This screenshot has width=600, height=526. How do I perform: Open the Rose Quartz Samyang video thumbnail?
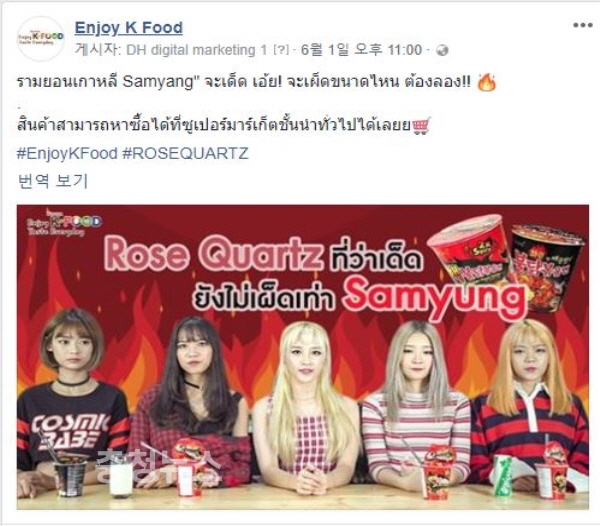tap(303, 357)
